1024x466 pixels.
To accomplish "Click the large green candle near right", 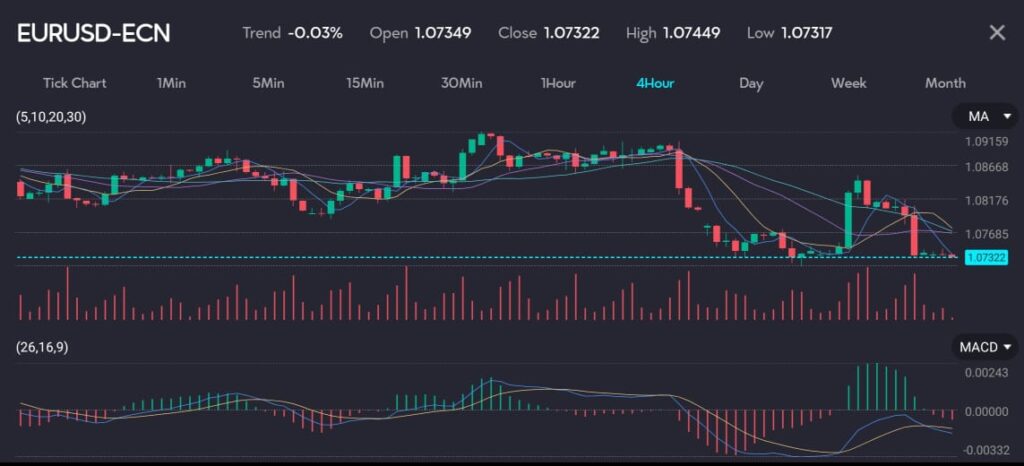I will [x=848, y=220].
